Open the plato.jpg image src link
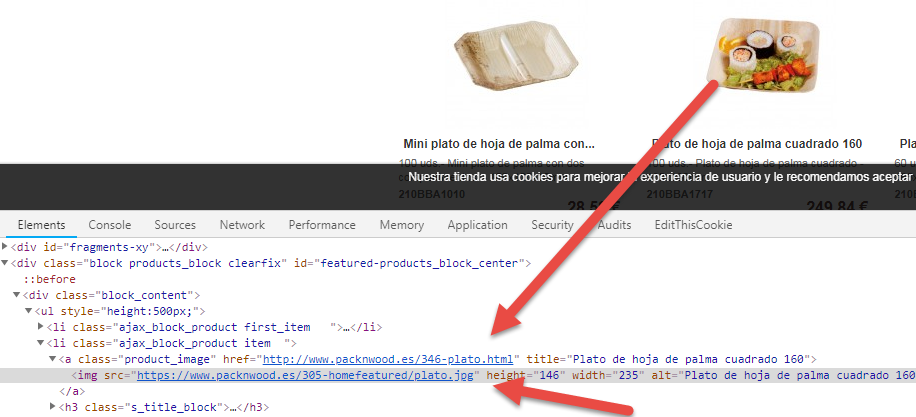 [305, 375]
